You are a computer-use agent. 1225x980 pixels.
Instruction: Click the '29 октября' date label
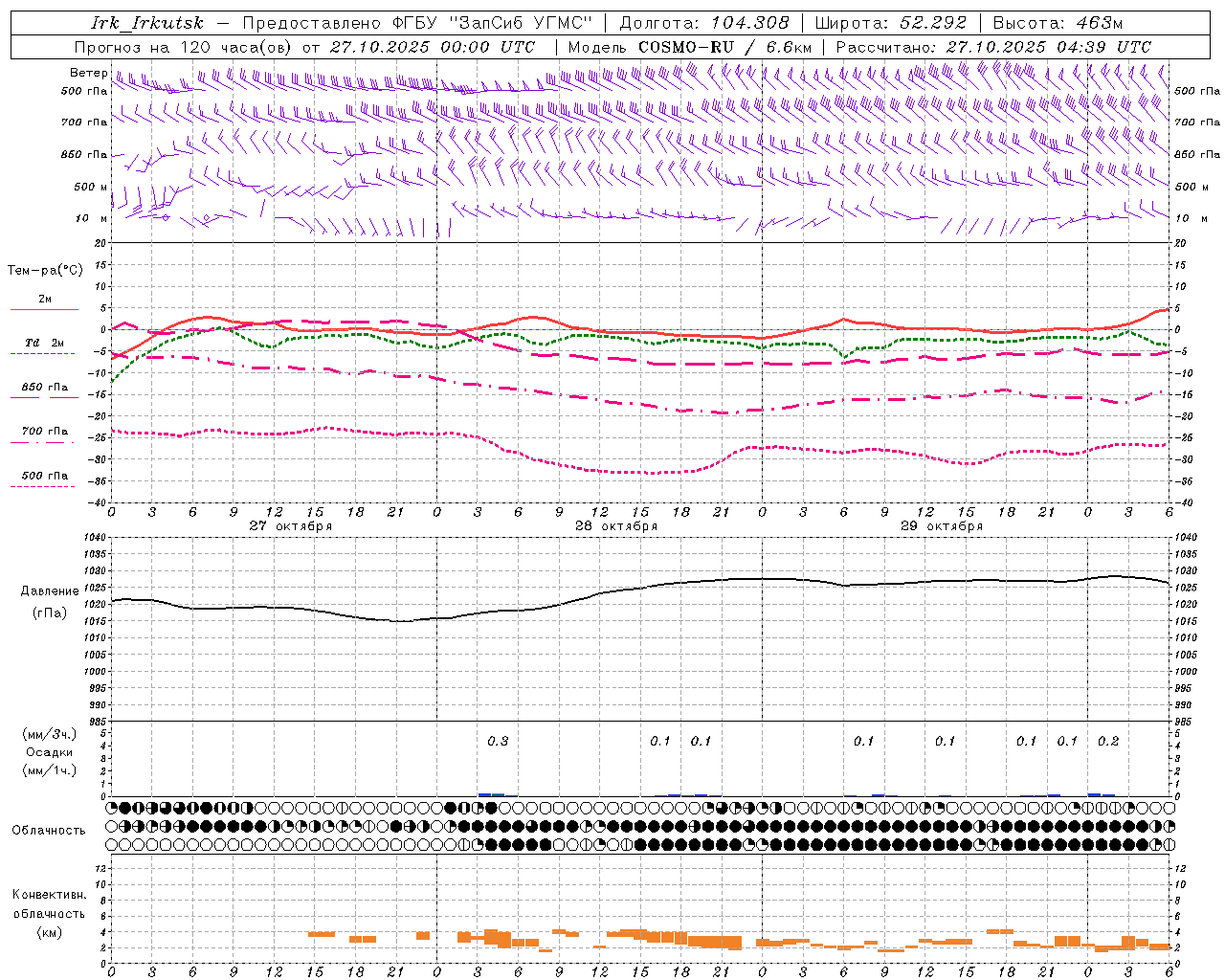coord(942,526)
